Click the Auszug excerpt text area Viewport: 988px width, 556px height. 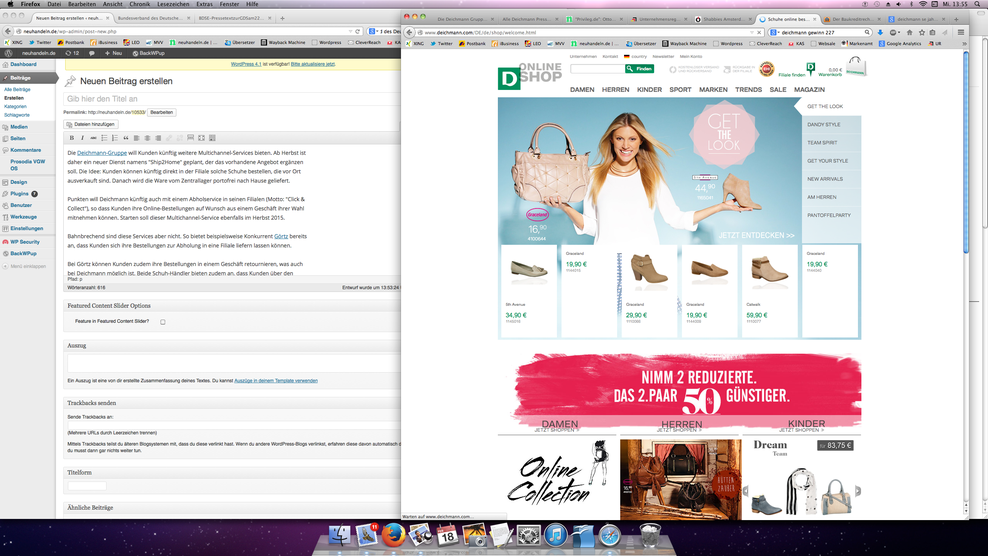coord(234,363)
